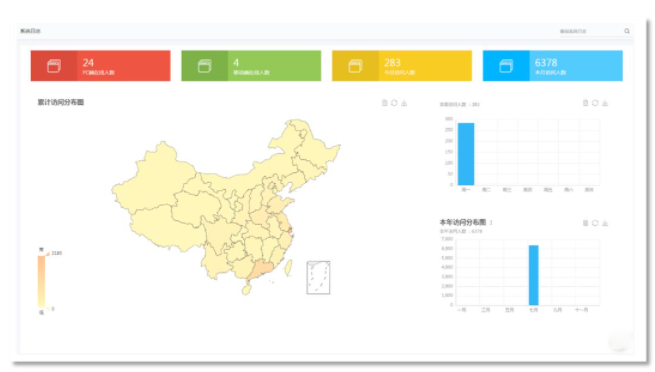
Task: Click the Monday bar in weekly chart
Action: [x=466, y=154]
